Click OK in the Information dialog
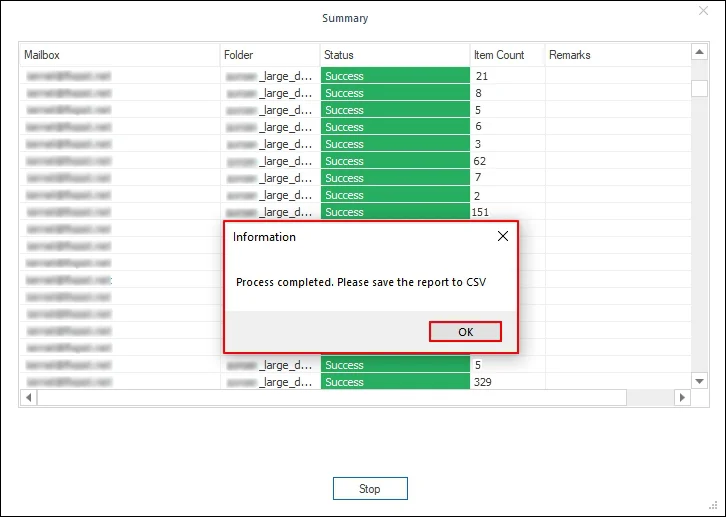The image size is (726, 517). 465,332
